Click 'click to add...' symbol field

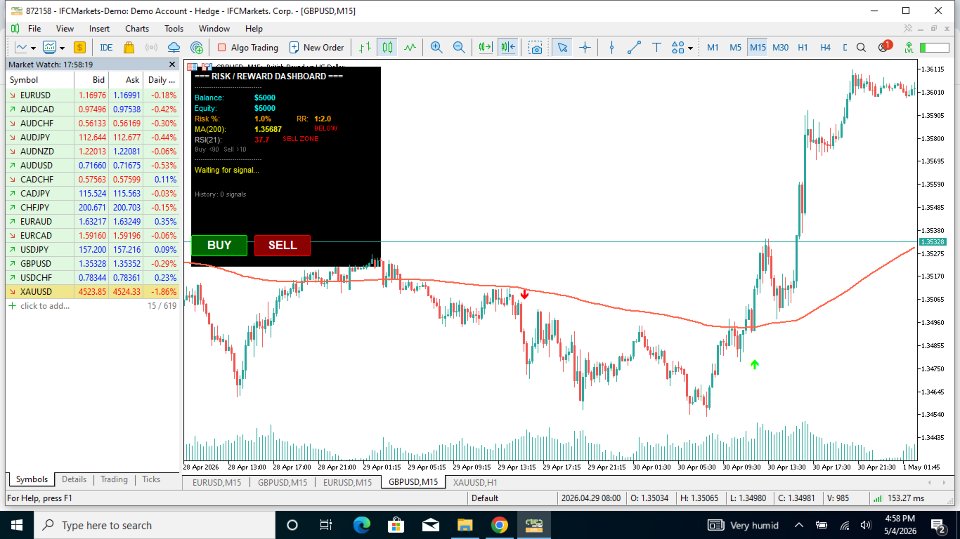click(x=45, y=306)
